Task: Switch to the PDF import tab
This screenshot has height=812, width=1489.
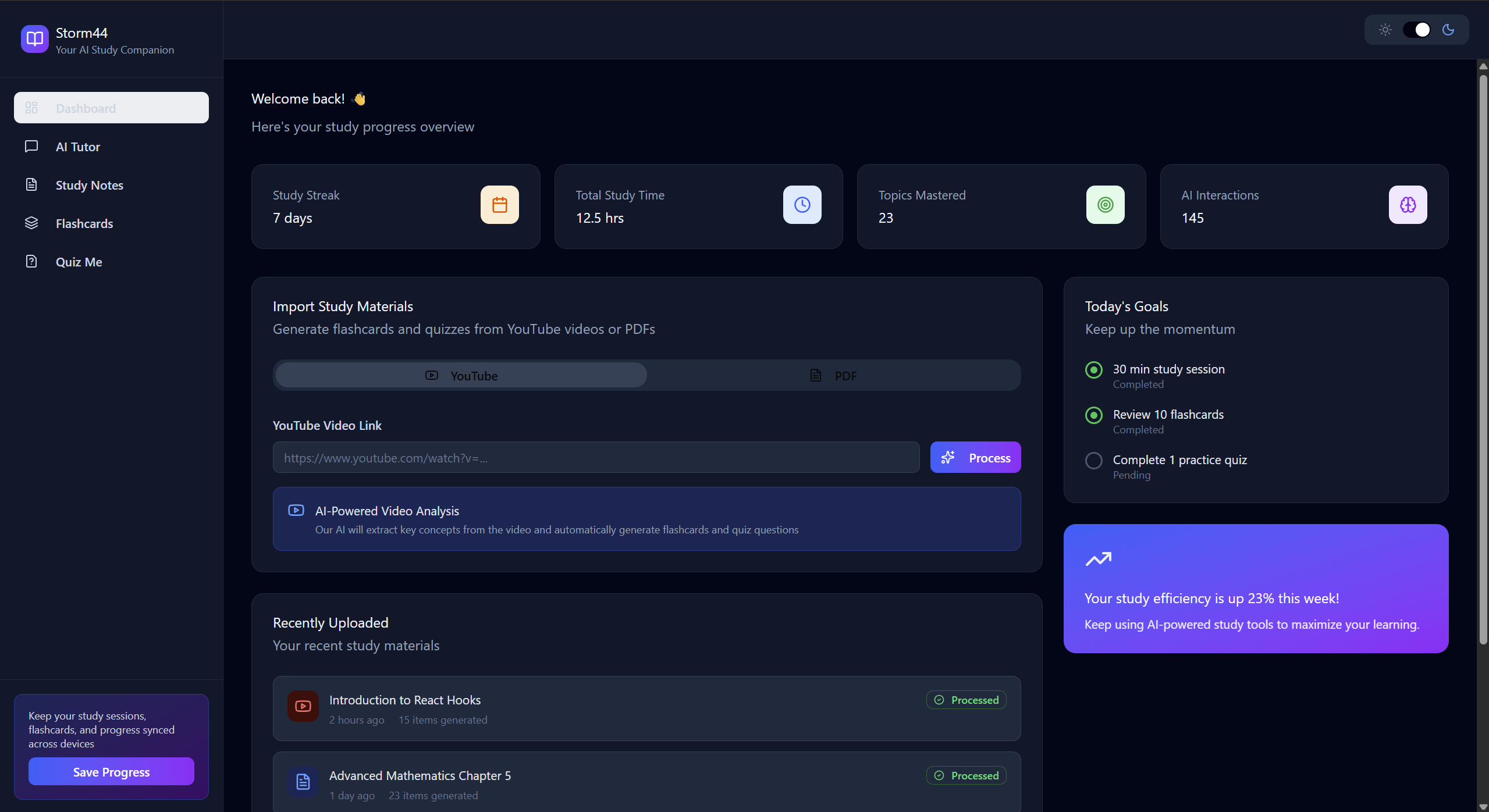Action: coord(833,376)
